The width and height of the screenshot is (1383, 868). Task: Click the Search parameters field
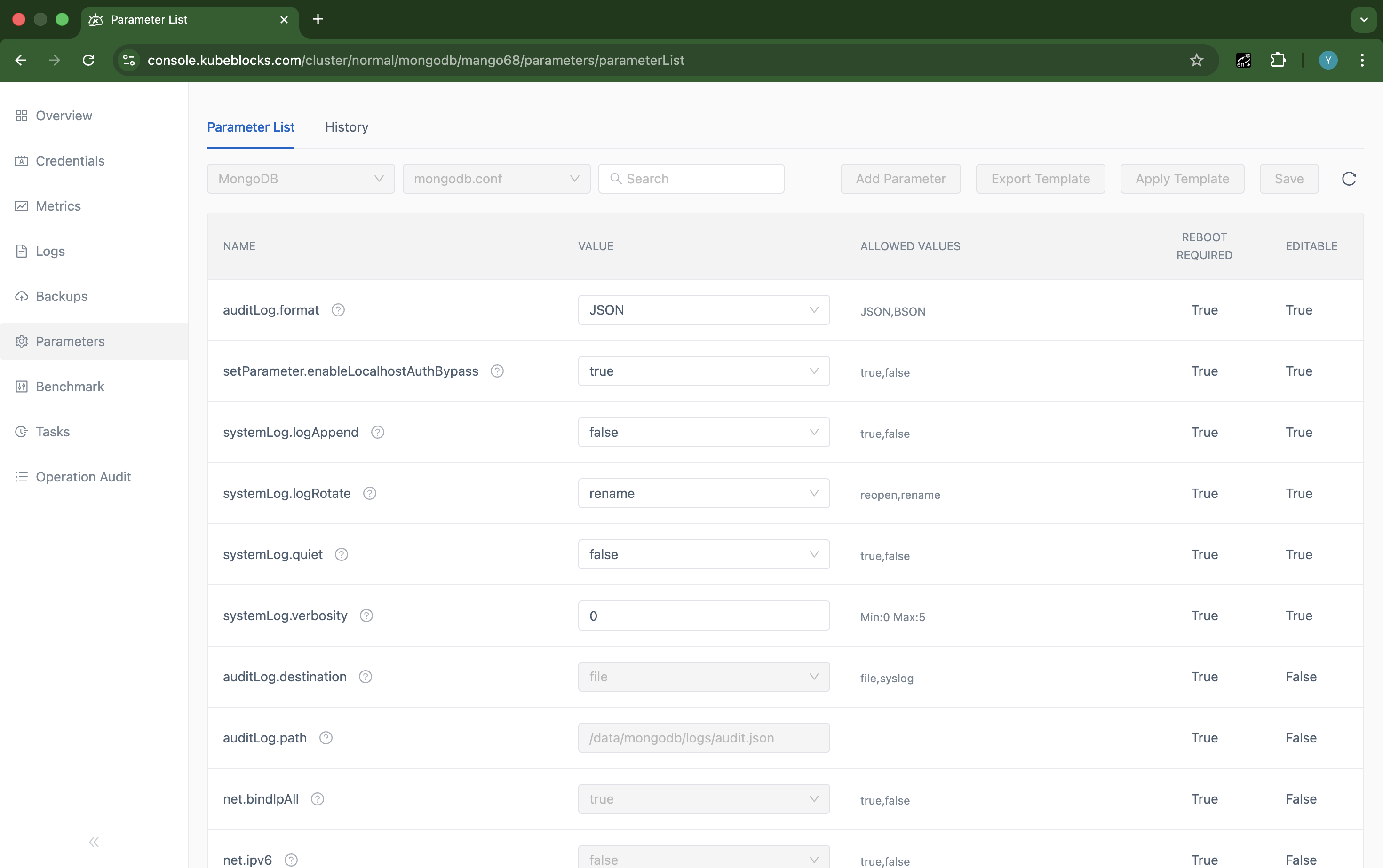[x=691, y=179]
